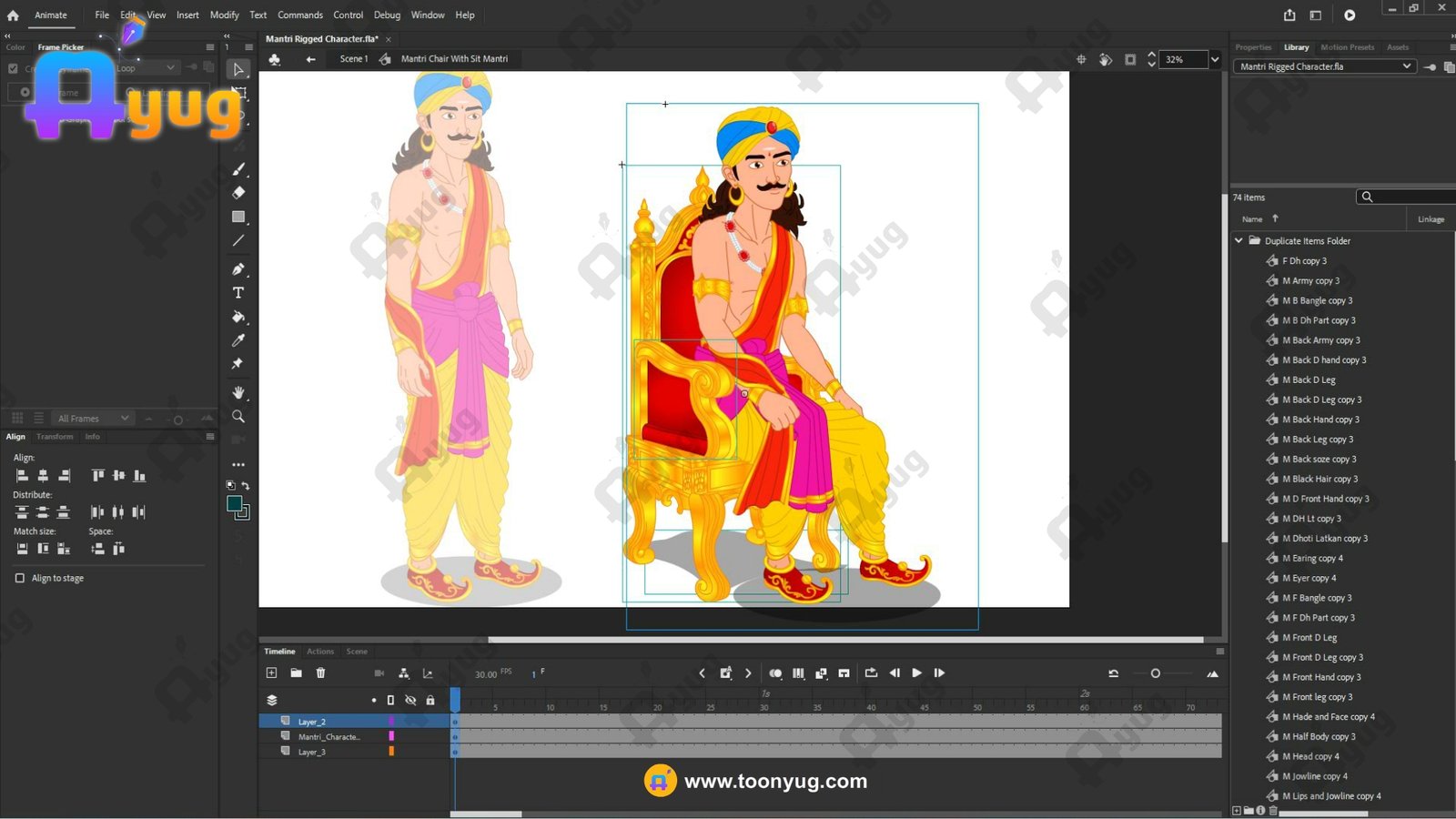The image size is (1456, 819).
Task: Open the Loop dropdown in Frame Picker
Action: pyautogui.click(x=146, y=68)
